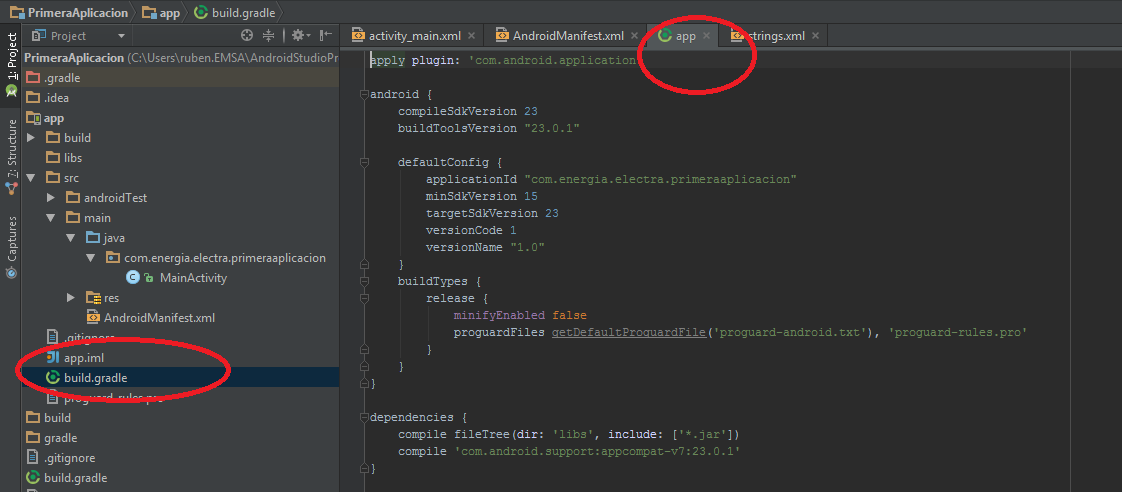The height and width of the screenshot is (492, 1122).
Task: Click the applicationId line in editor
Action: click(611, 179)
